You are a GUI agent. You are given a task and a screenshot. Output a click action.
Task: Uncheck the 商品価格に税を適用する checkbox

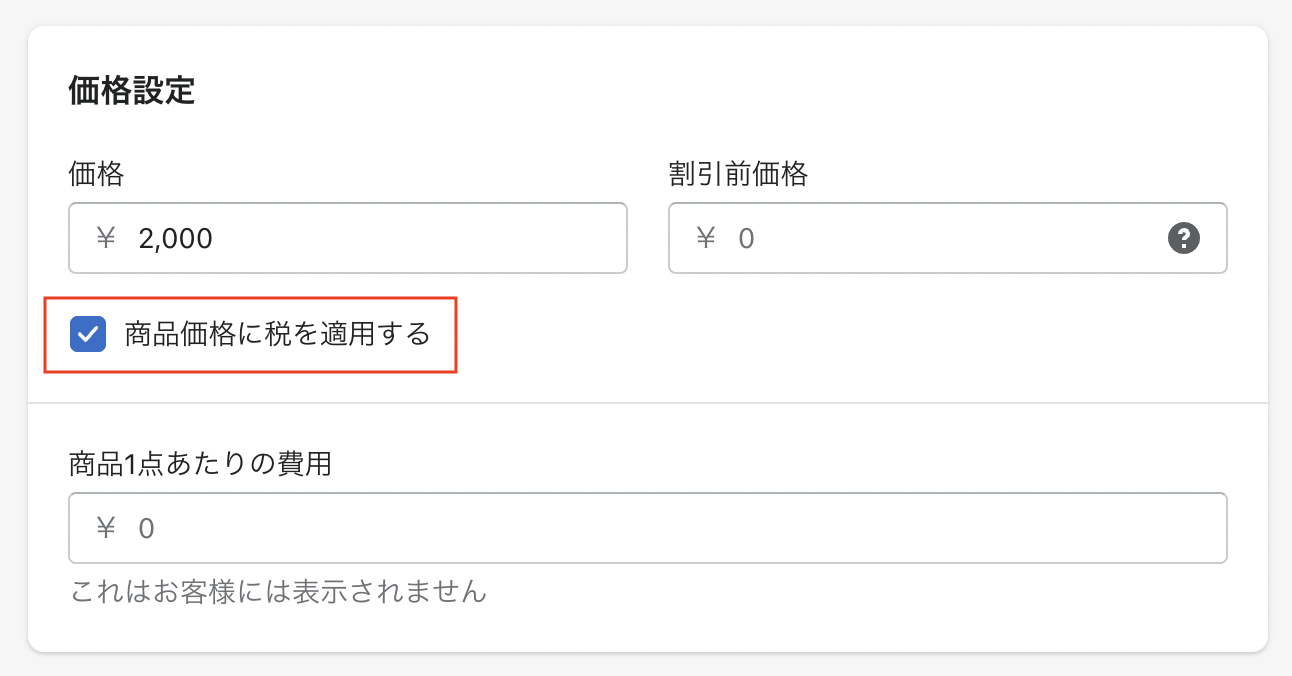(x=88, y=334)
